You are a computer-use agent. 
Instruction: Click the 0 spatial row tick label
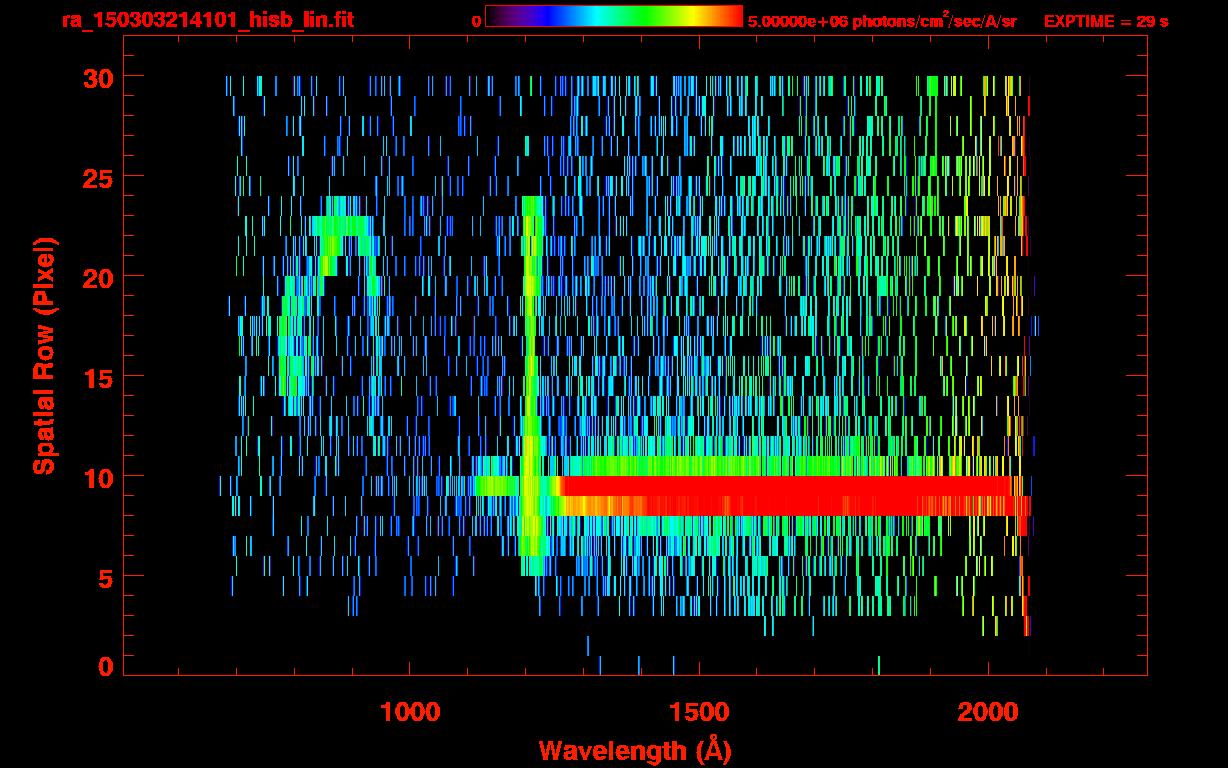coord(105,665)
